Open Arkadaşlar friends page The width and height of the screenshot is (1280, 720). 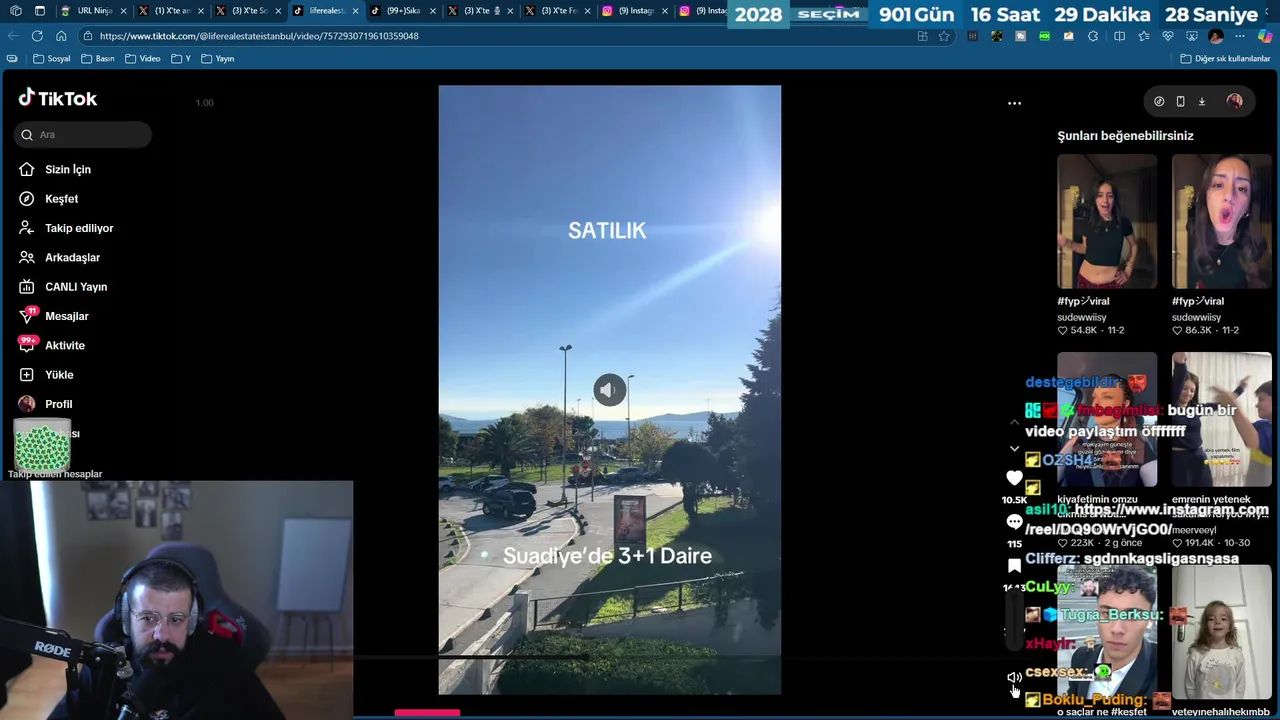pos(59,258)
